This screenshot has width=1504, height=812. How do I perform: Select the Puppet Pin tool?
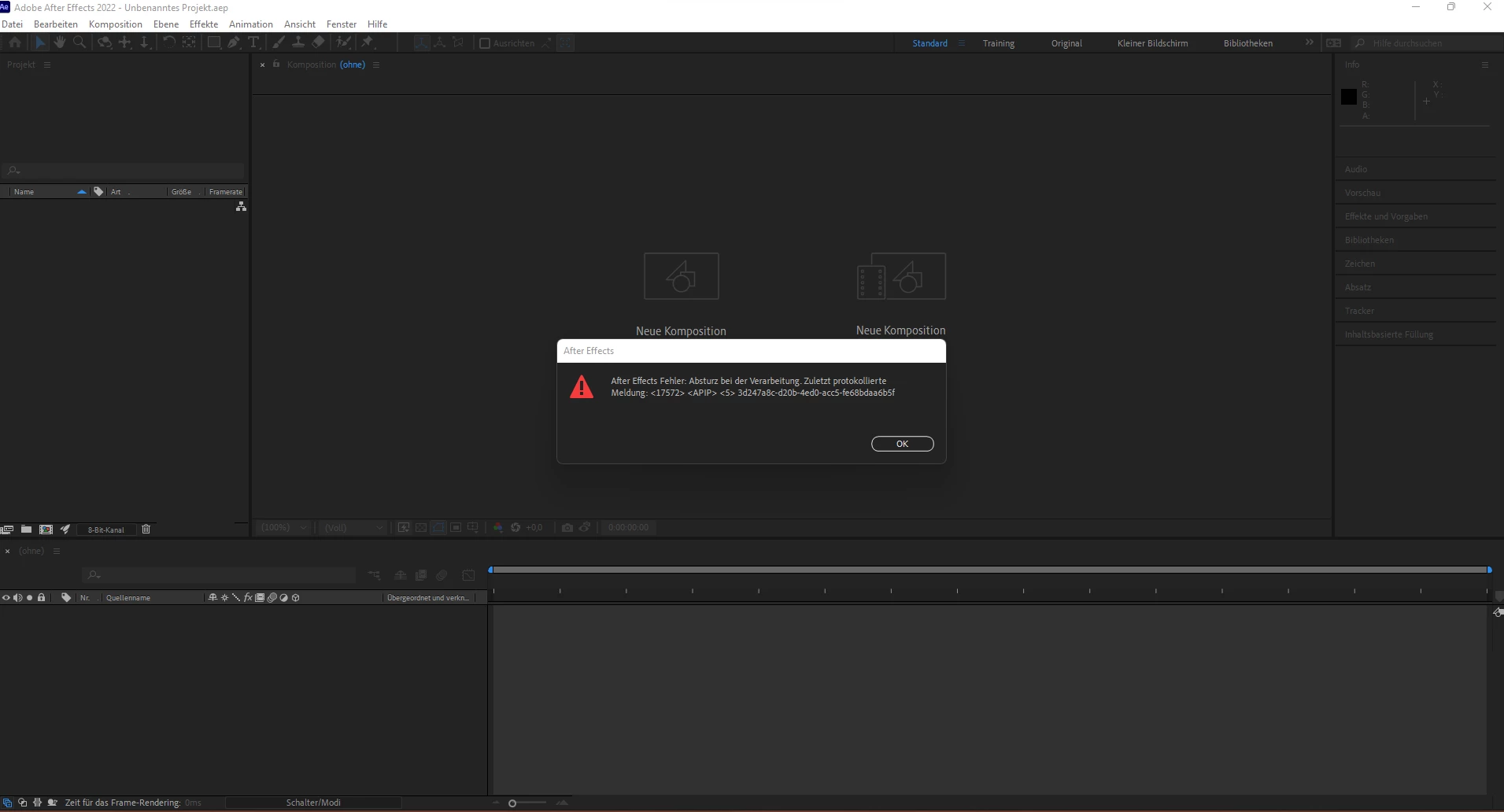pos(368,42)
